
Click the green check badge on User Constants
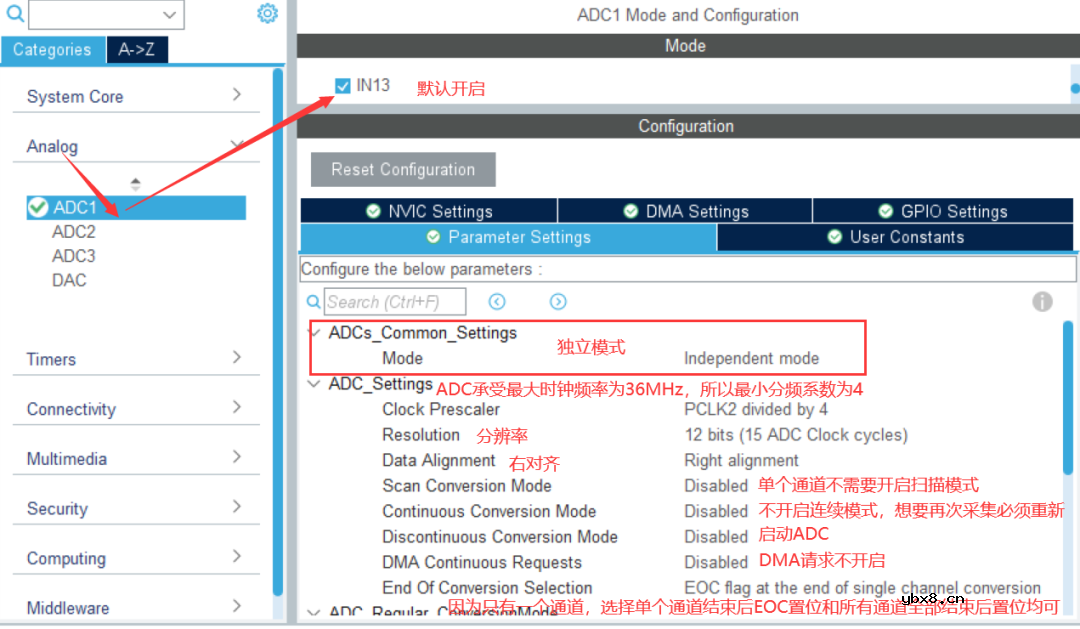[834, 237]
